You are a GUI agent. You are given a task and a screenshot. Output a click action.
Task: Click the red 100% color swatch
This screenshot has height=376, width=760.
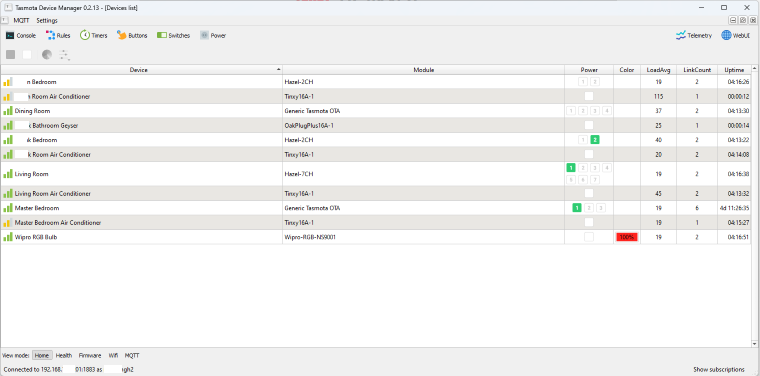point(627,237)
